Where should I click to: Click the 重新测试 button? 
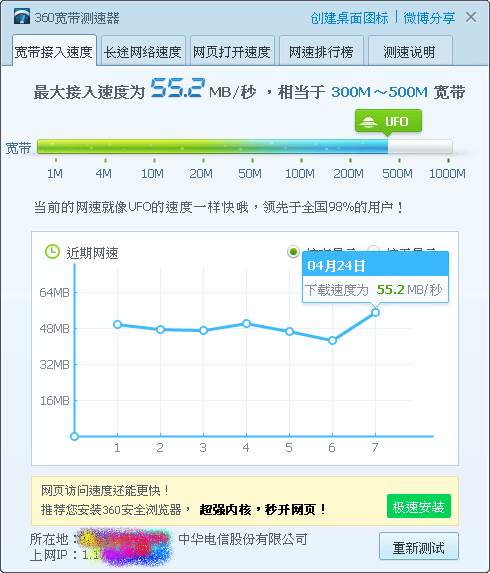point(419,546)
